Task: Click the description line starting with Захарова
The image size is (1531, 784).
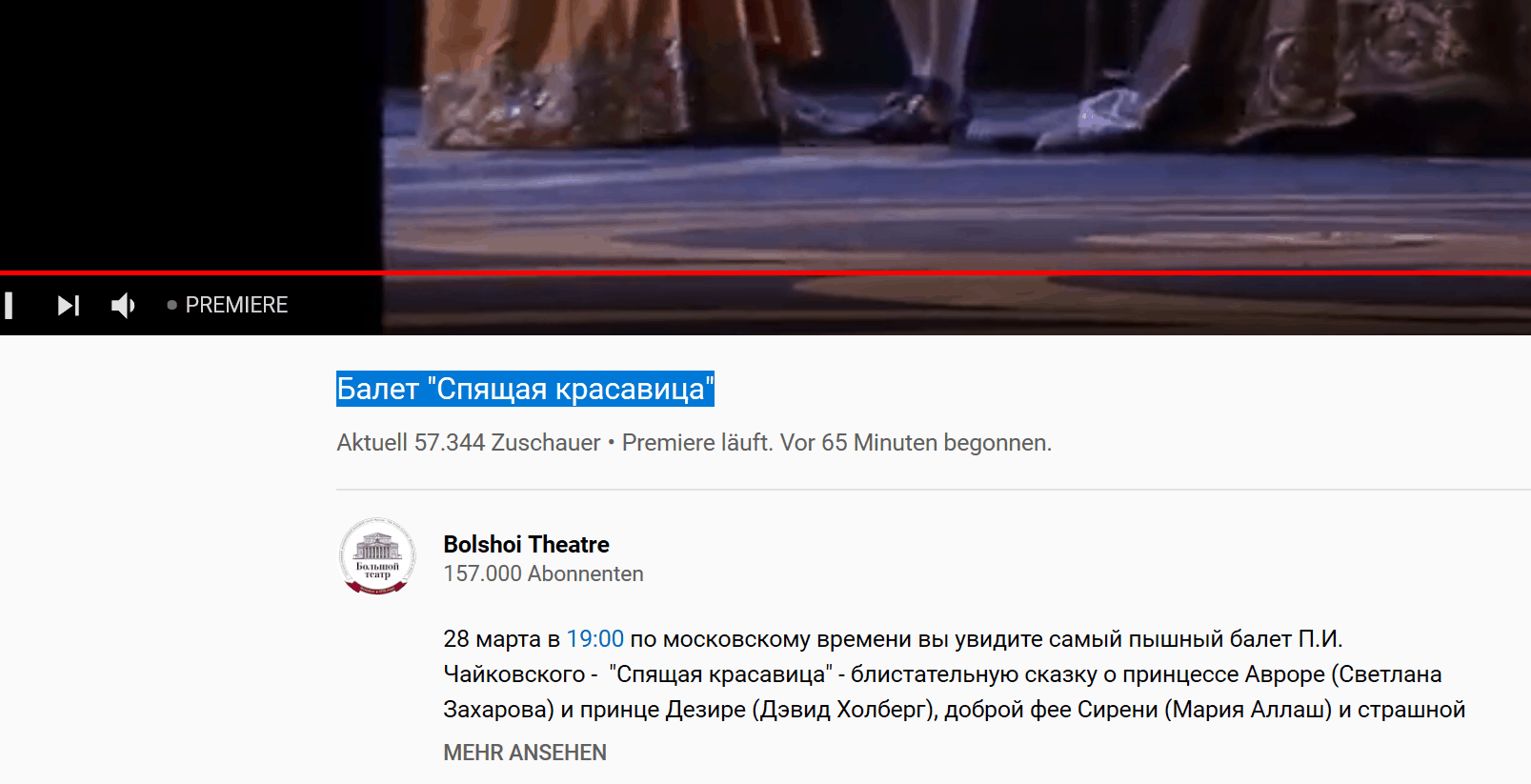Action: (954, 710)
